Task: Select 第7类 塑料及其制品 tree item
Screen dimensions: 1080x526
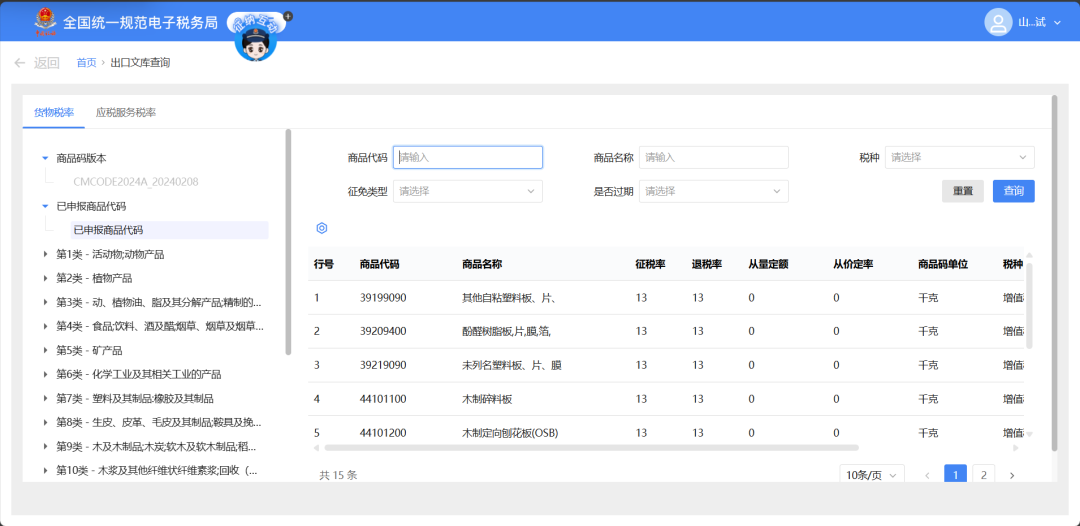Action: coord(134,399)
